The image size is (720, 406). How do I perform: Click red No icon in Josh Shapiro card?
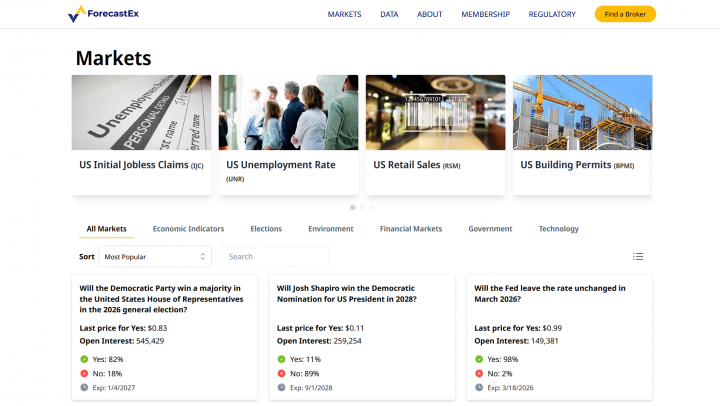click(x=282, y=373)
